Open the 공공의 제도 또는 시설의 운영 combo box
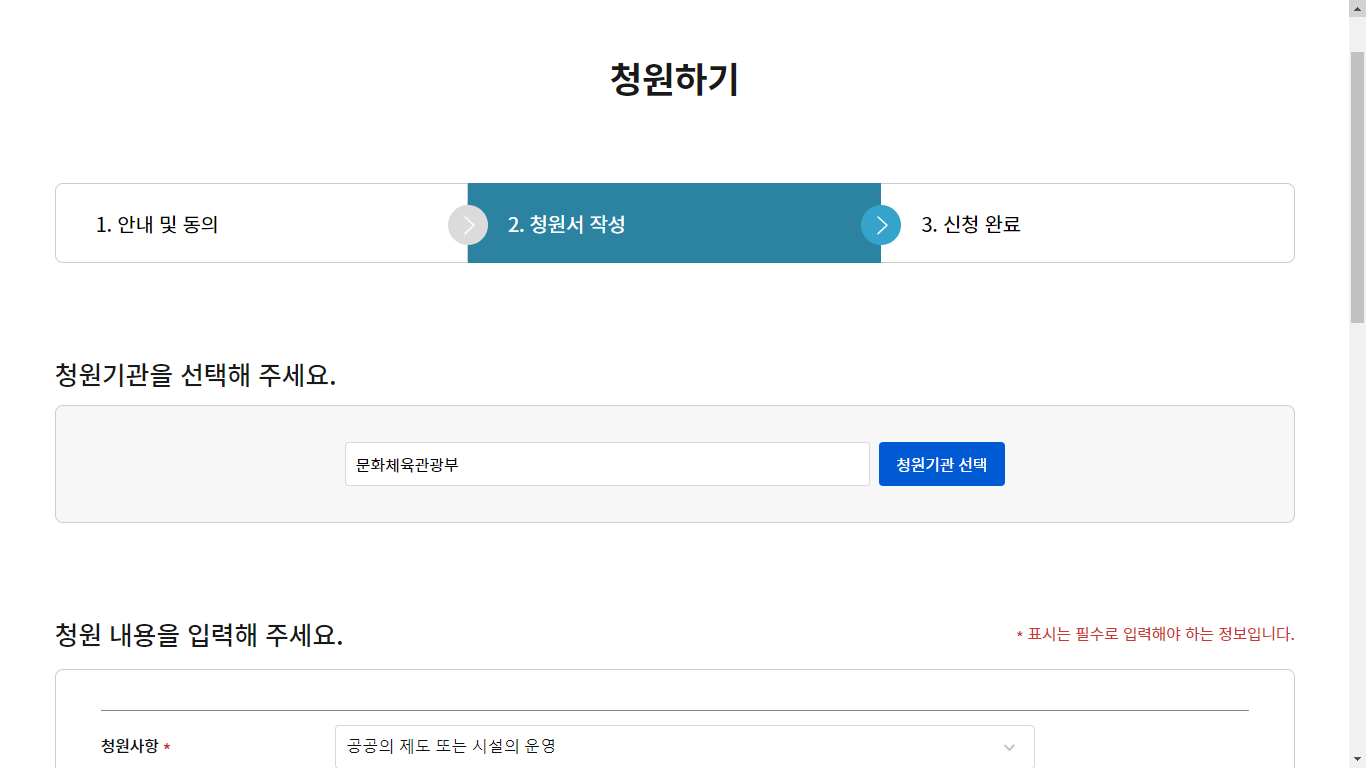Screen dimensions: 1366x768 tap(684, 747)
